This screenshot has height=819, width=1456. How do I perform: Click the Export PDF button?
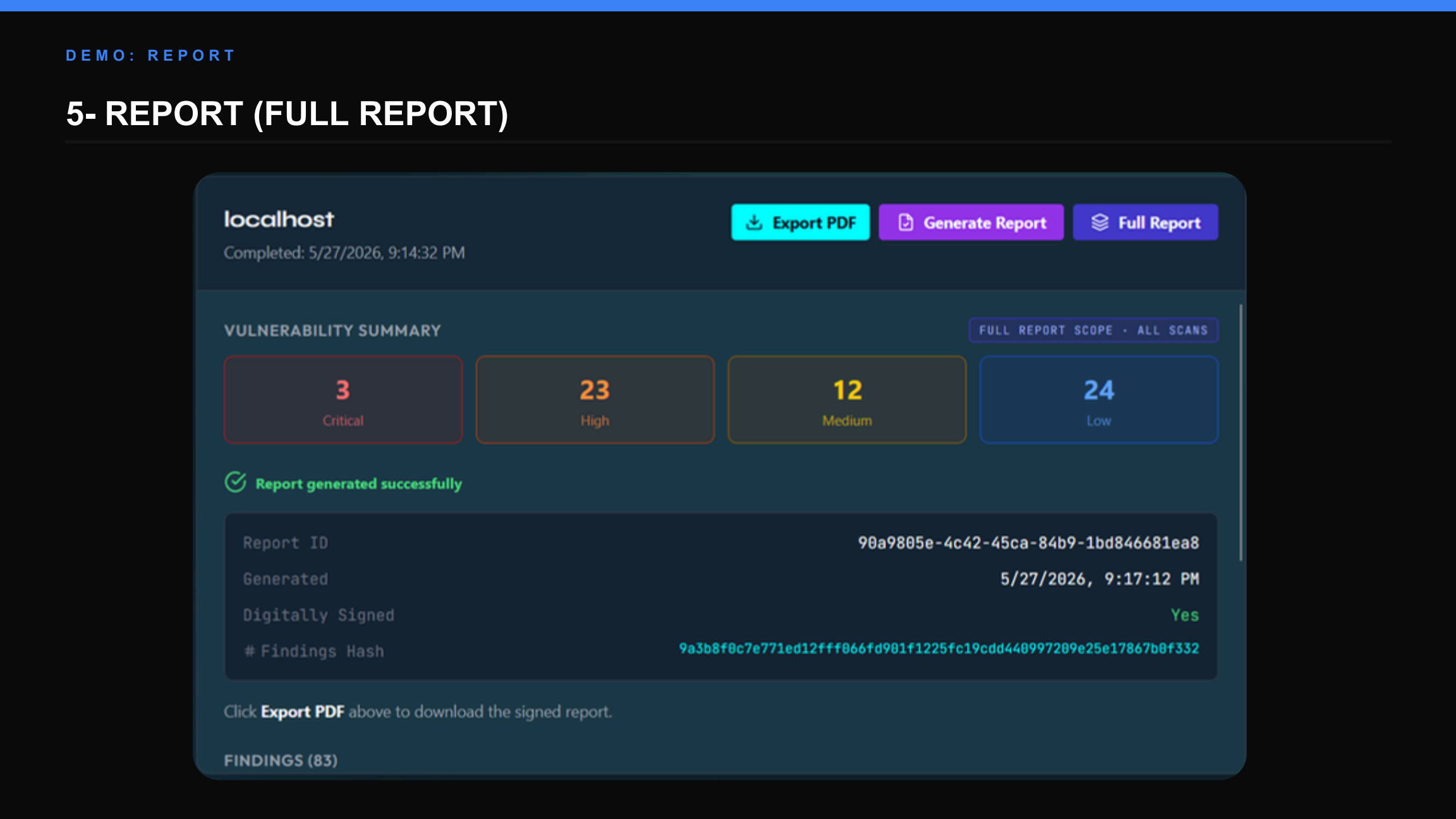click(x=801, y=222)
